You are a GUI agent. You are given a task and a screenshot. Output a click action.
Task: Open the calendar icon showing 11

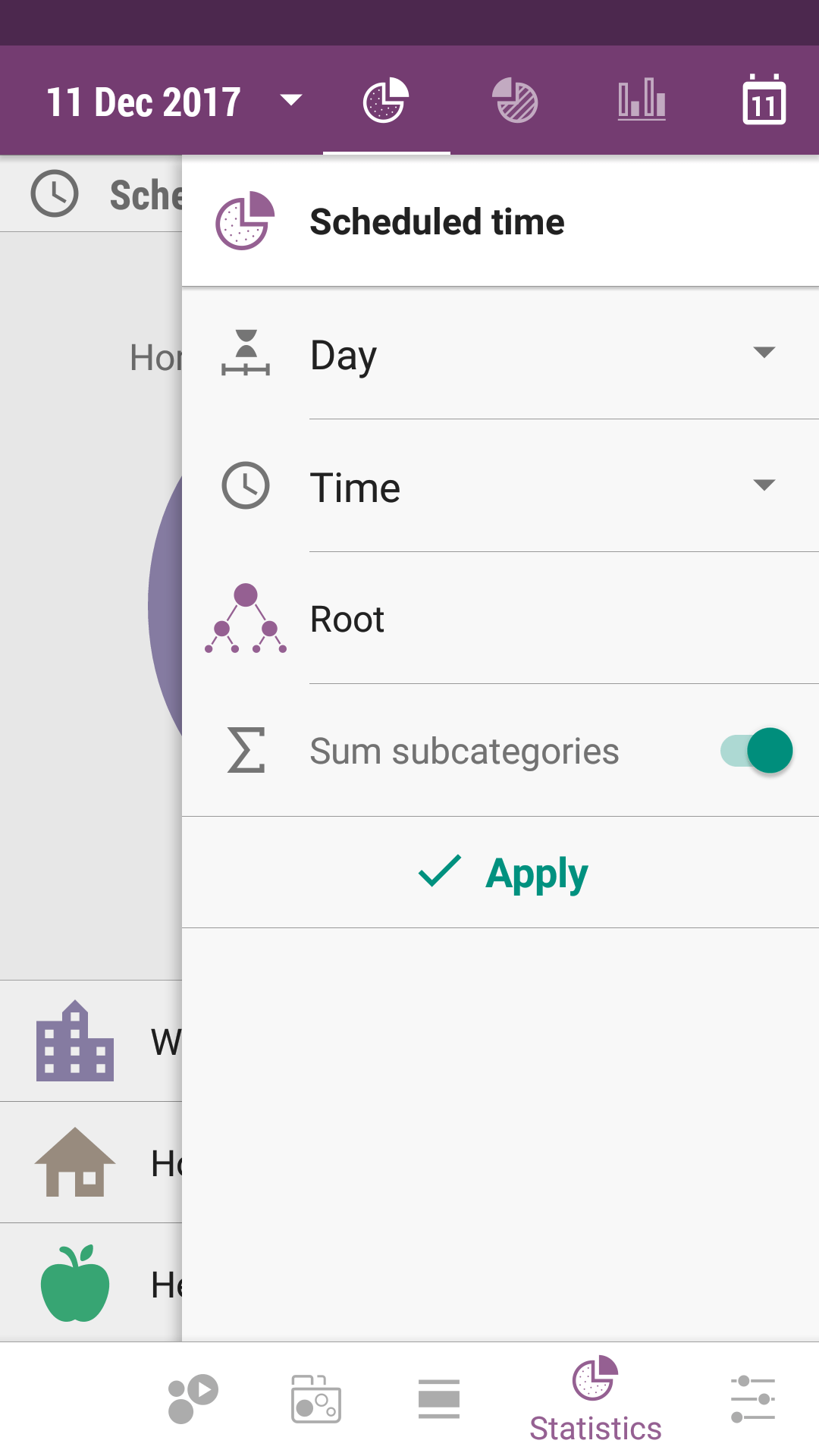764,100
